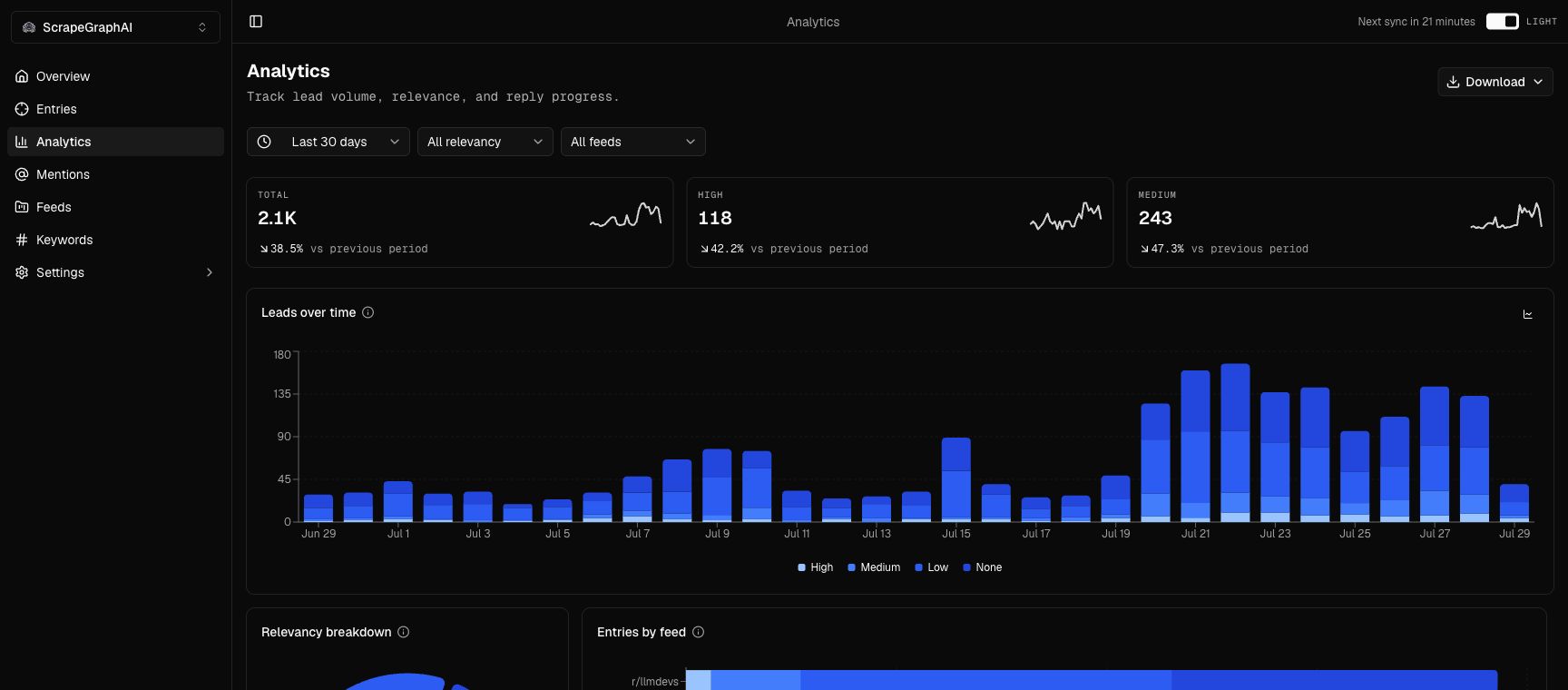
Task: Click the r/llmdevs feed bar
Action: coord(1092,680)
